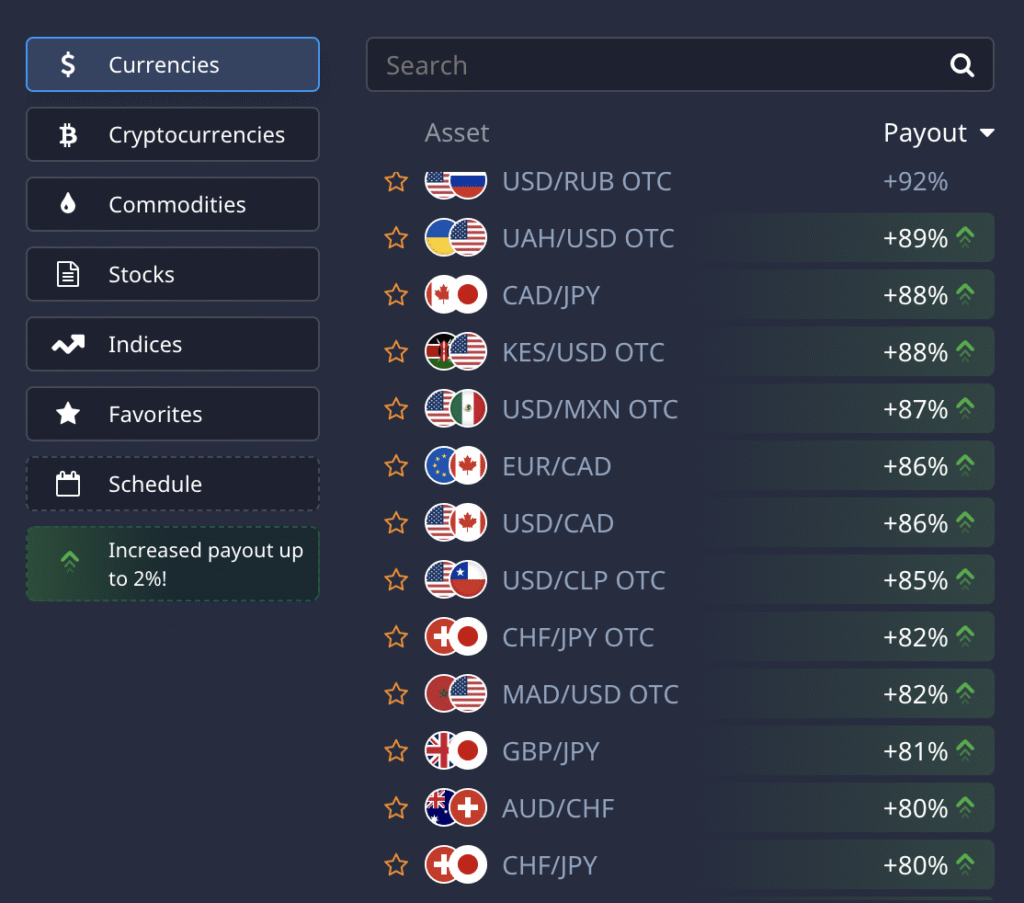Click the Increased payout up to 2% banner
Image resolution: width=1024 pixels, height=903 pixels.
point(172,565)
